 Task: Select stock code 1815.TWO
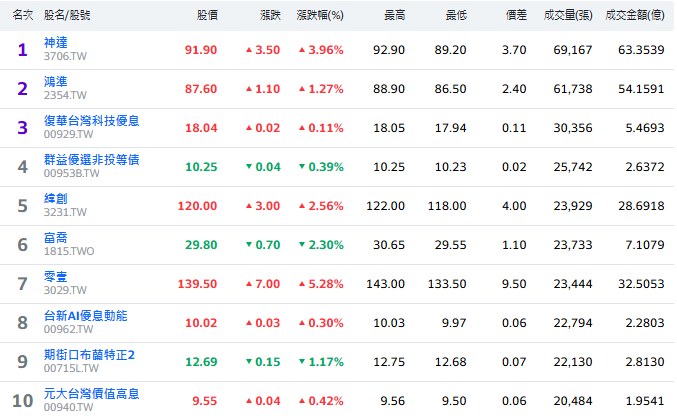[69, 251]
